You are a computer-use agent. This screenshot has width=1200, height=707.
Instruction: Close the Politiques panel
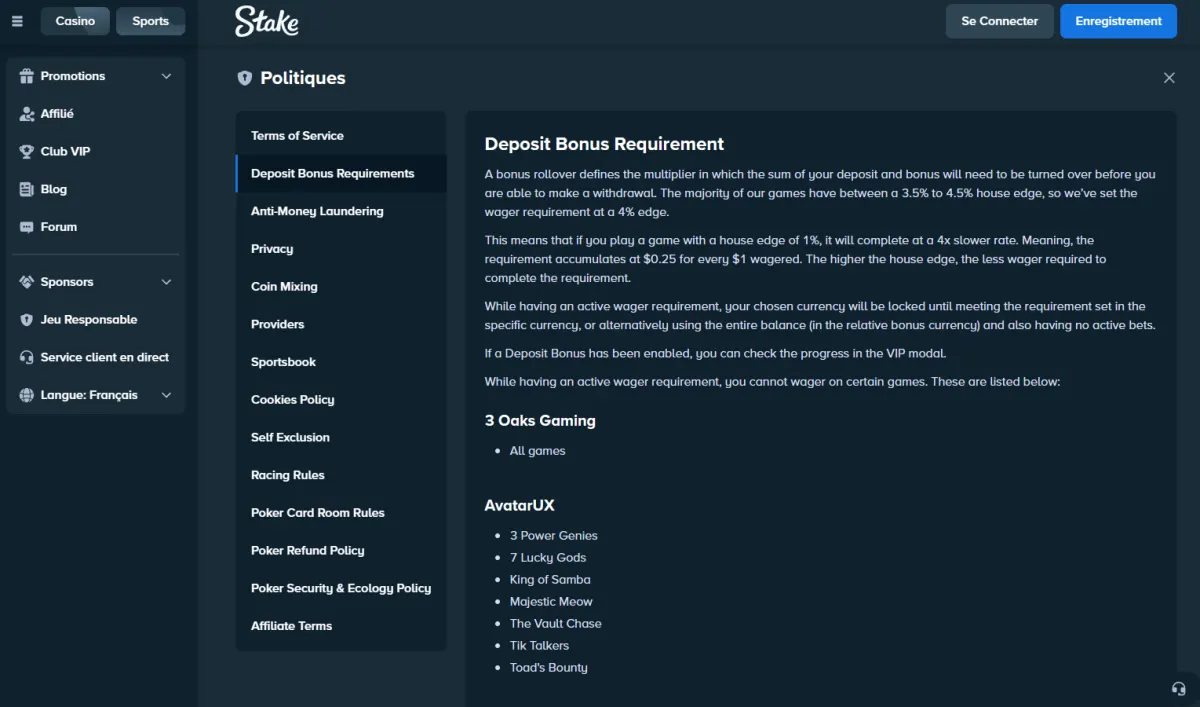pos(1169,78)
